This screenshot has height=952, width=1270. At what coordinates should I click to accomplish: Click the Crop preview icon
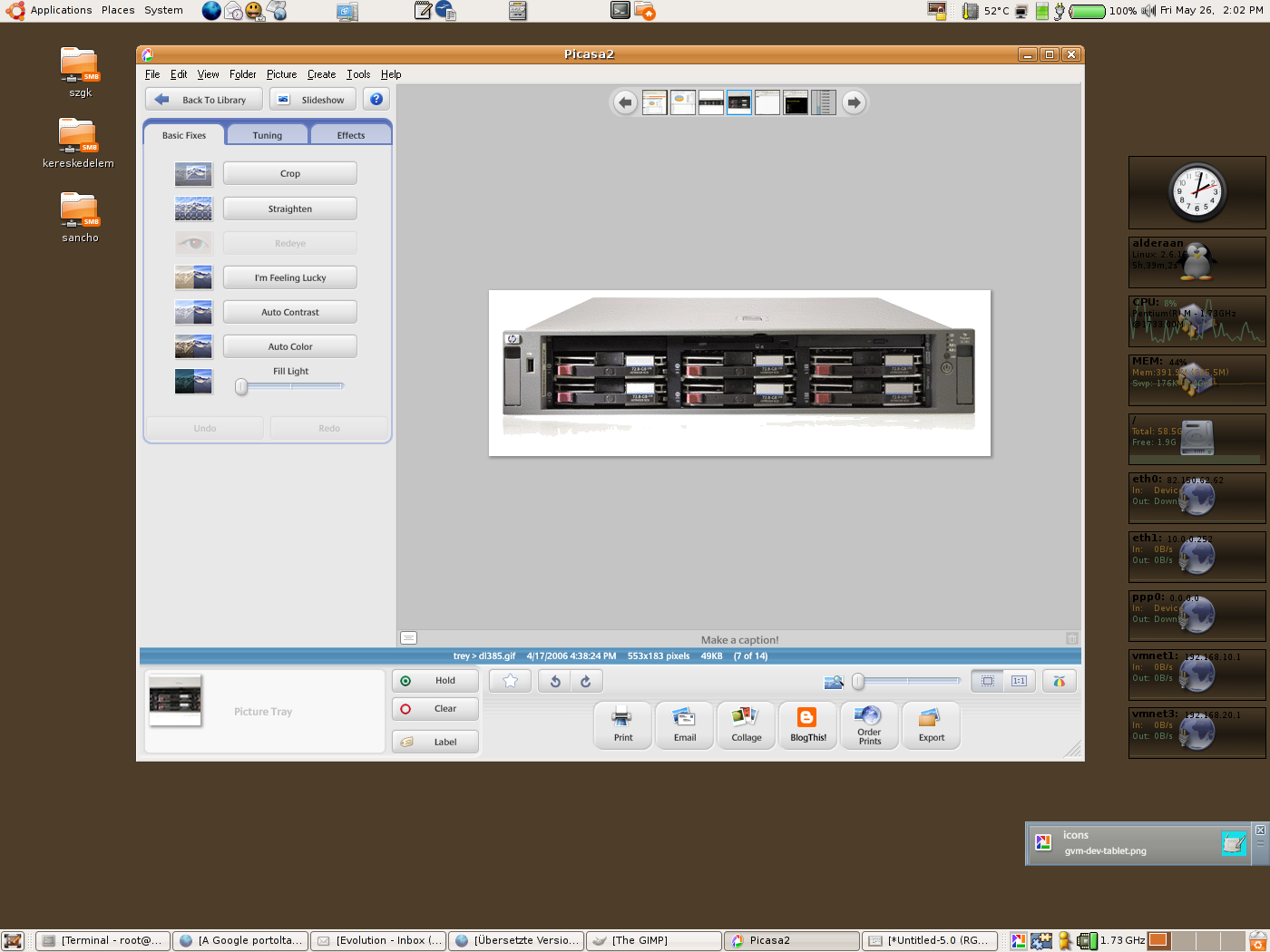point(193,174)
